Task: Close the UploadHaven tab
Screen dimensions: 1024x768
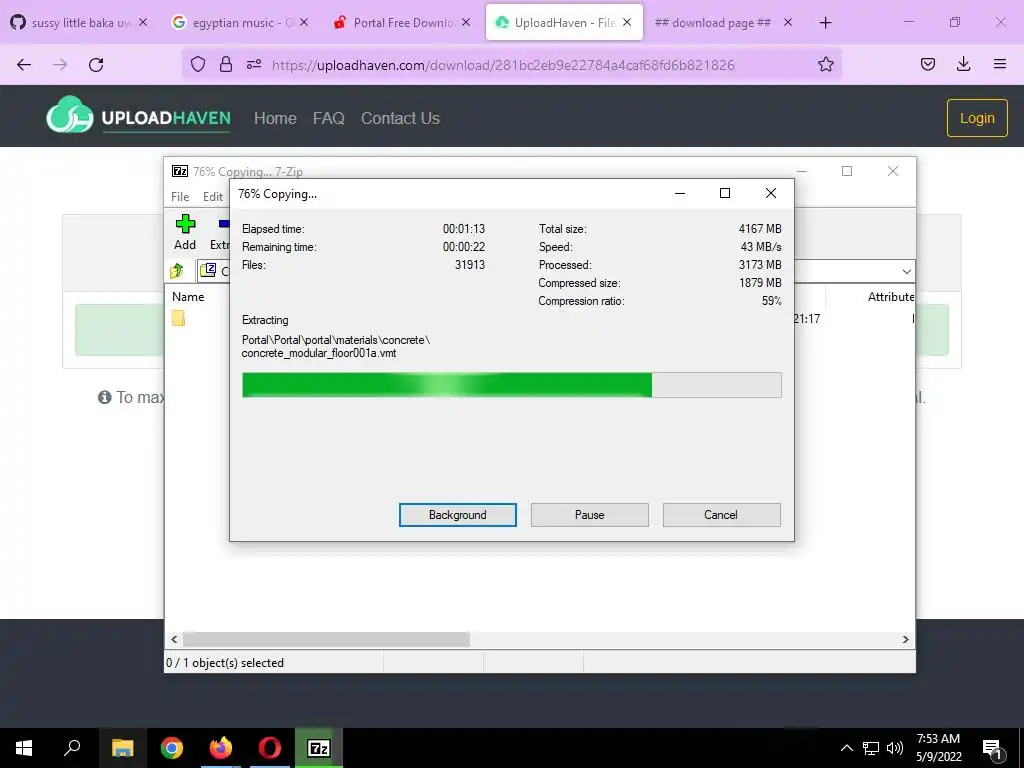Action: coord(627,23)
